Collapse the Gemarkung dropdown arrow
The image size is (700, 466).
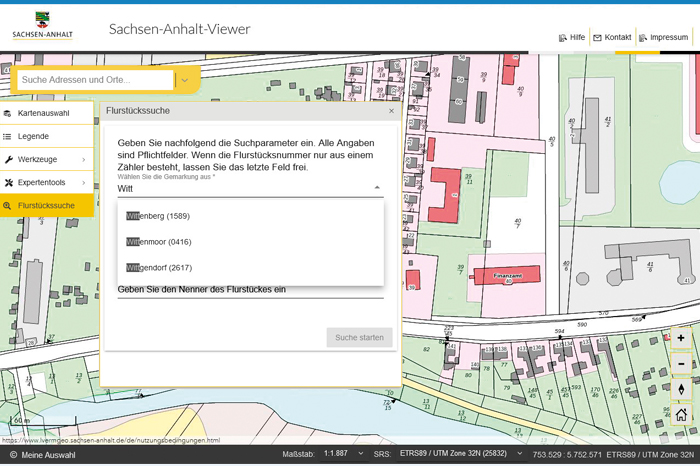point(377,188)
